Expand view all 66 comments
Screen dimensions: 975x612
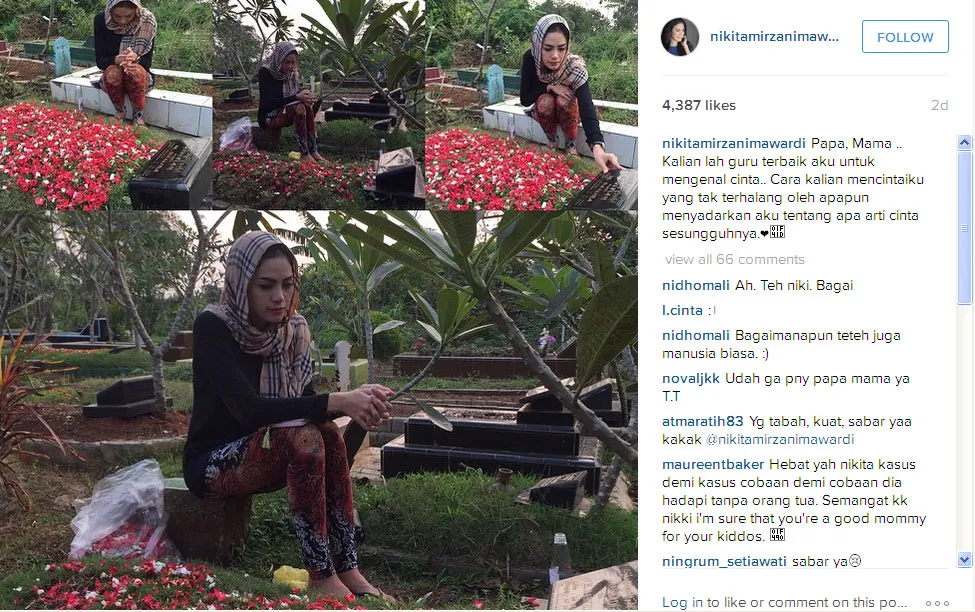pyautogui.click(x=734, y=259)
